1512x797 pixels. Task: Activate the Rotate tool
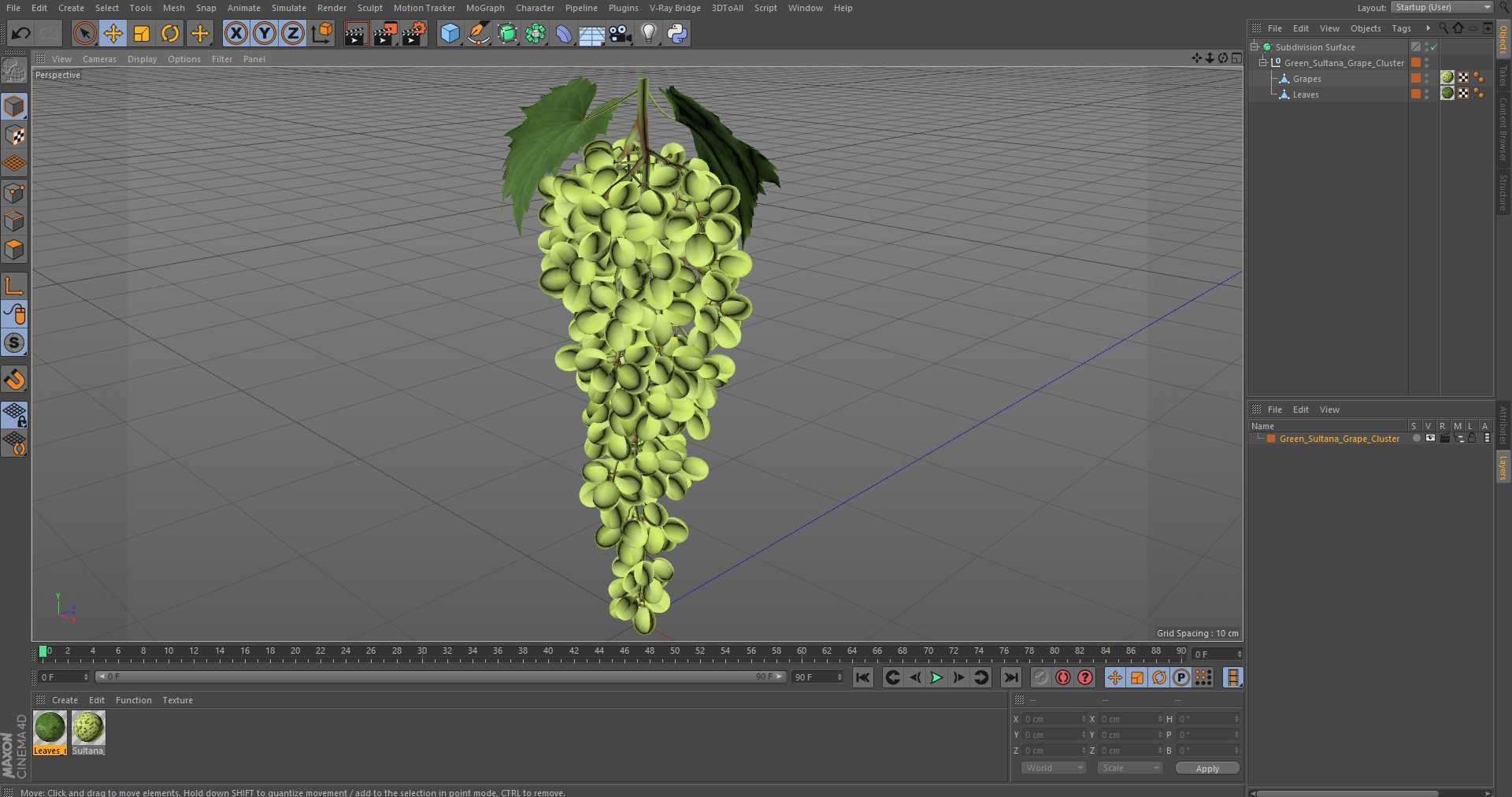click(170, 33)
